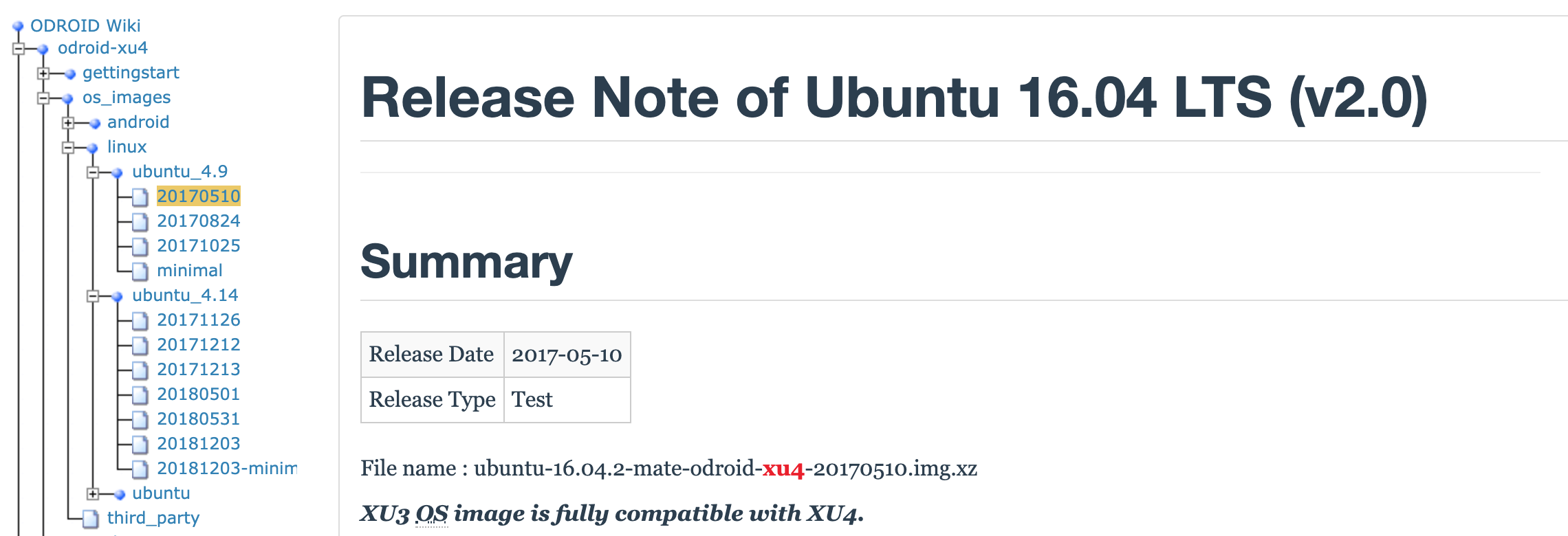Image resolution: width=1568 pixels, height=536 pixels.
Task: Click page icon beside 20170824
Action: [x=140, y=222]
